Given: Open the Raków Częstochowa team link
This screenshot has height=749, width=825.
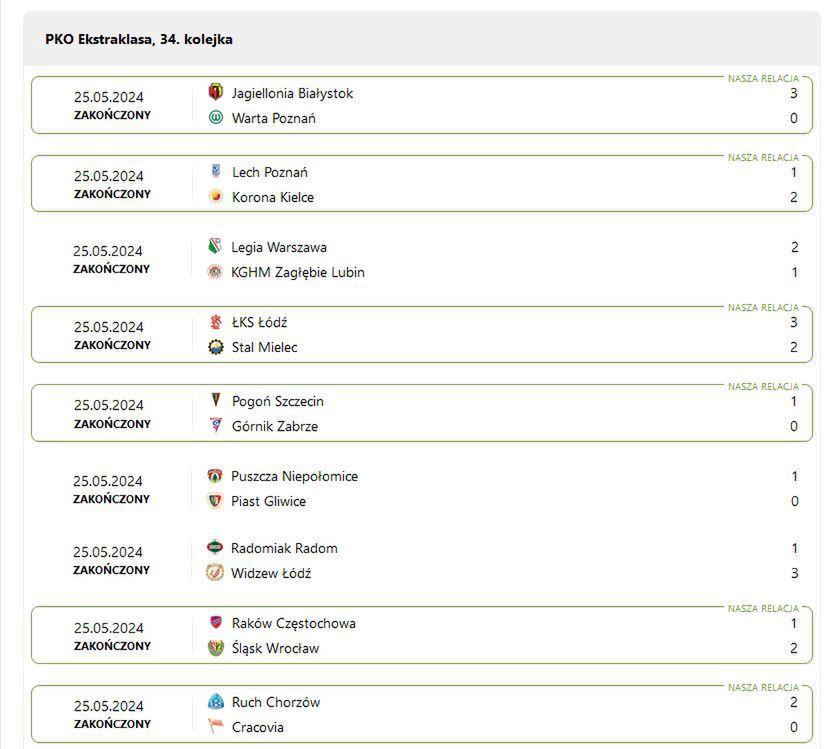Looking at the screenshot, I should (x=294, y=623).
